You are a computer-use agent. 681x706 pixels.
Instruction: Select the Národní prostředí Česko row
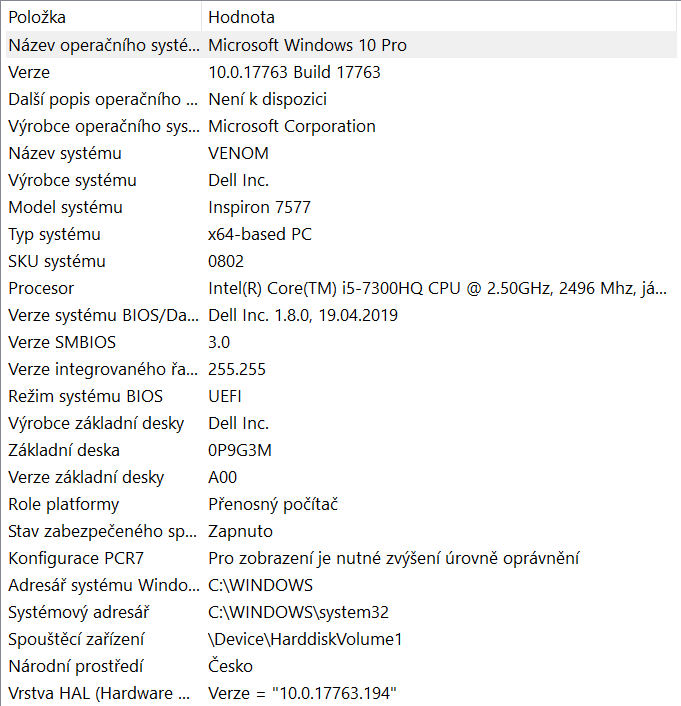click(x=230, y=666)
